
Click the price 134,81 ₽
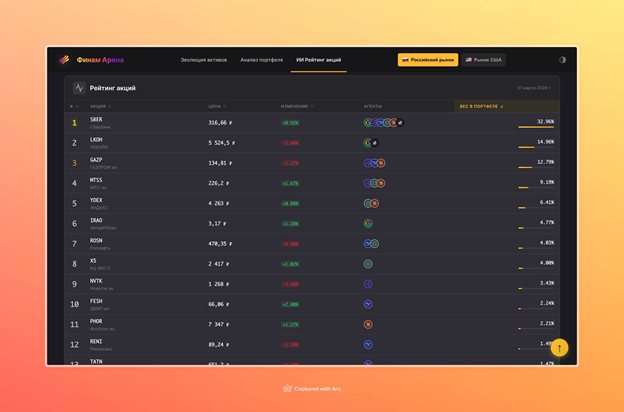tap(220, 163)
